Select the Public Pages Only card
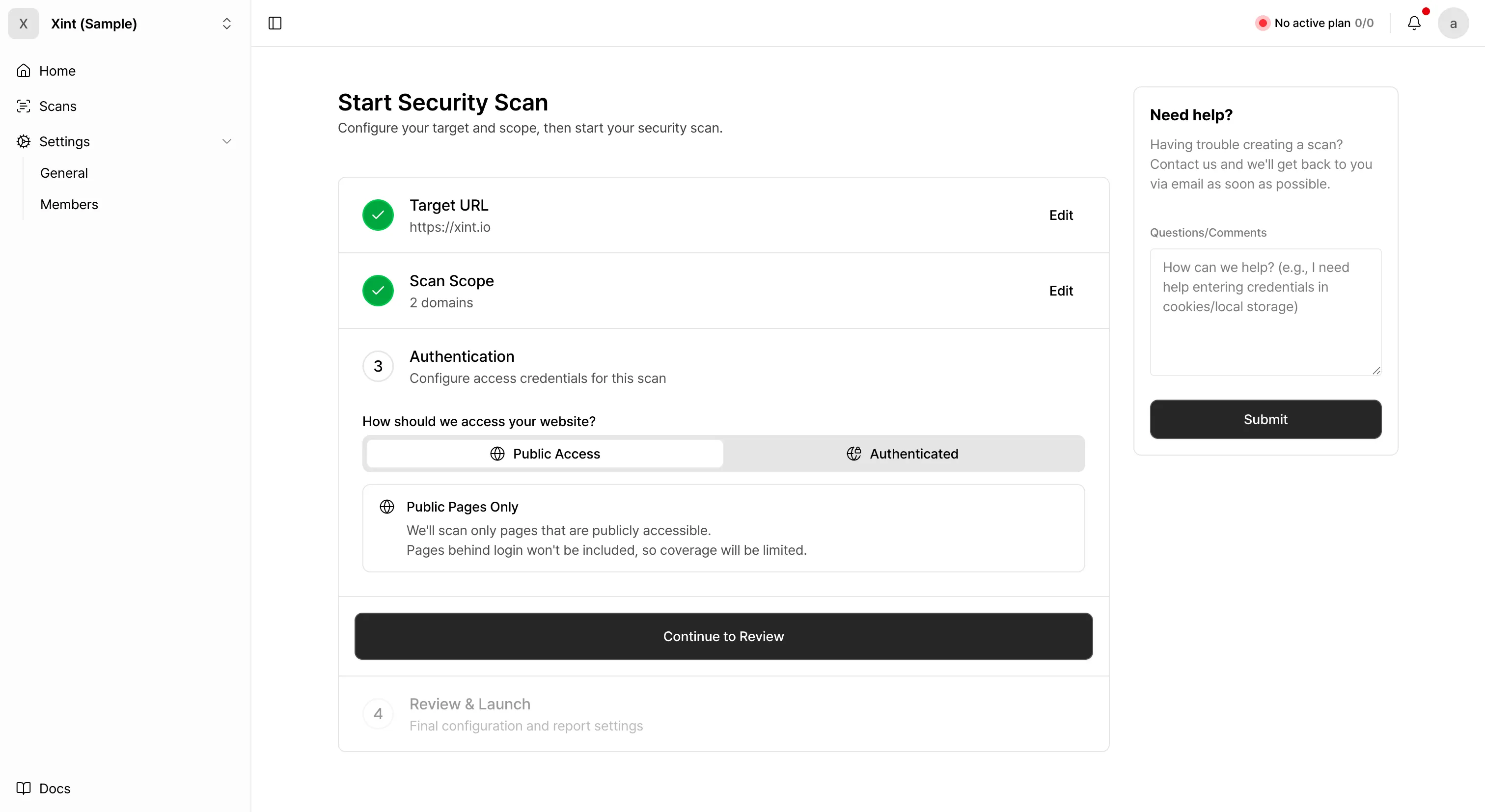This screenshot has width=1485, height=812. point(723,528)
